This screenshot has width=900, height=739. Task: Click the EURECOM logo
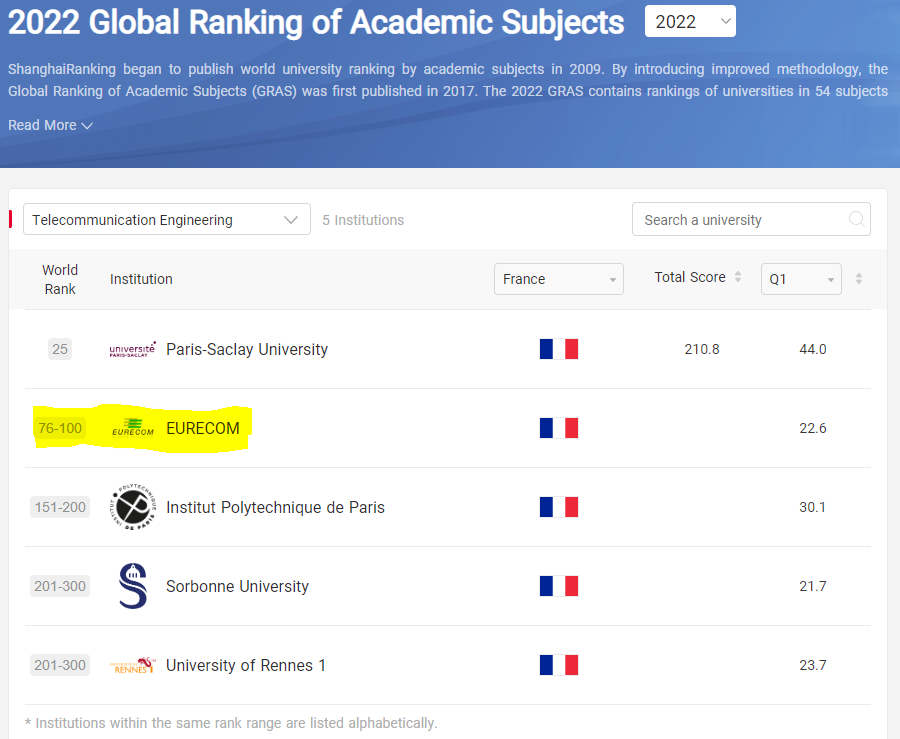pos(133,428)
